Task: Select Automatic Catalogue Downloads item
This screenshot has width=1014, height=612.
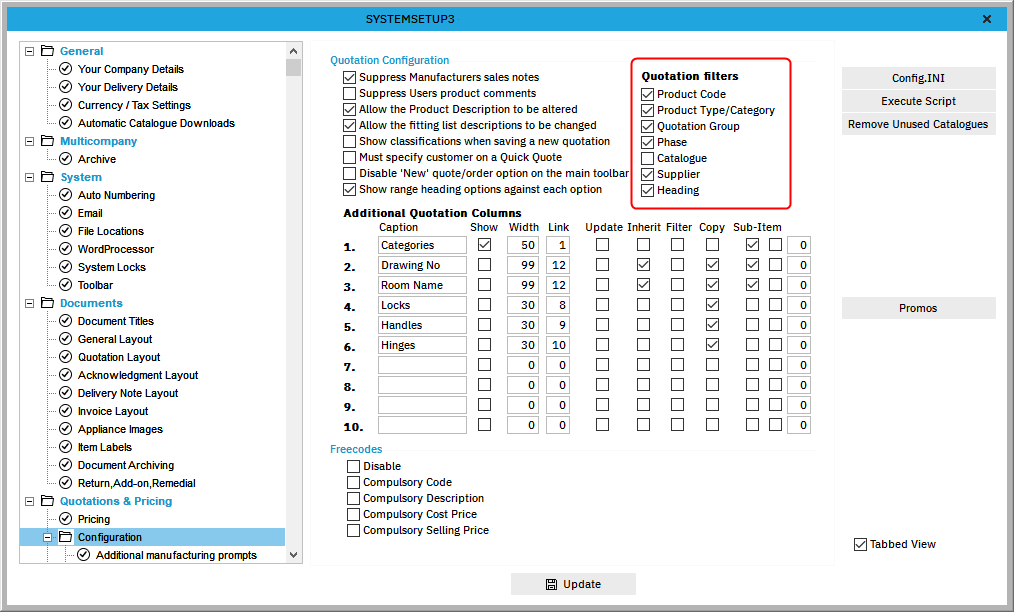Action: click(156, 123)
